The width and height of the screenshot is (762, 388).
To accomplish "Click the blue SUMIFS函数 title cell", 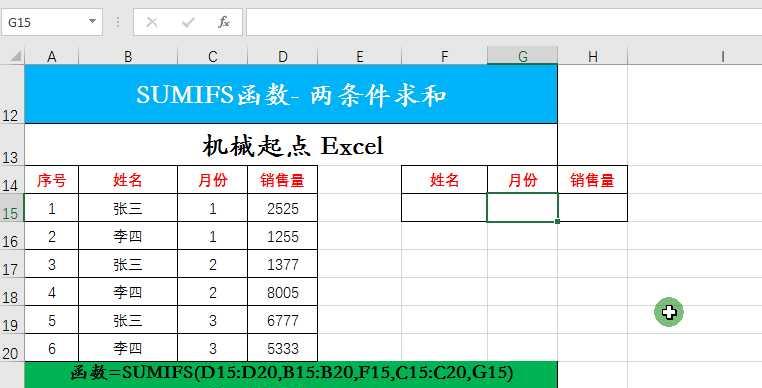I will (x=291, y=94).
